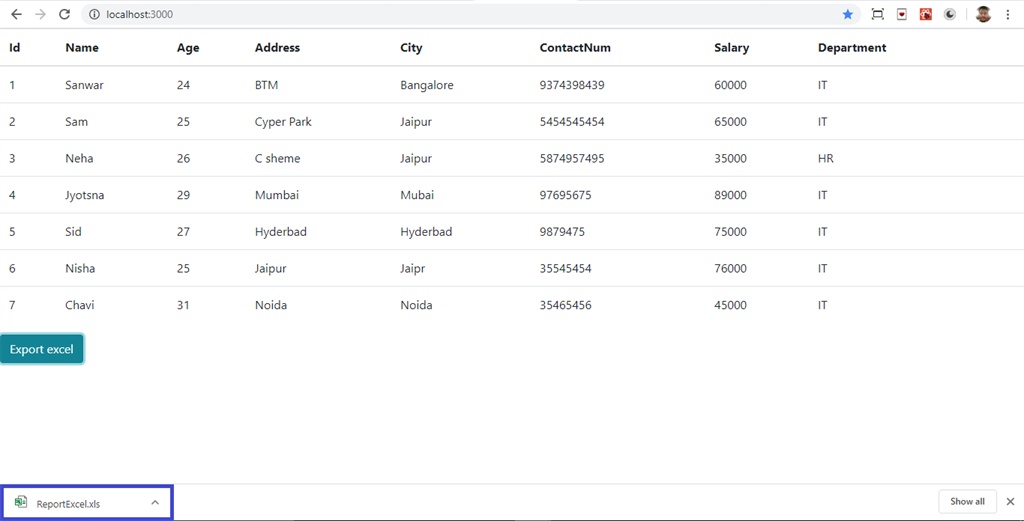The image size is (1024, 521).
Task: Open the red heart card extension
Action: tap(902, 14)
